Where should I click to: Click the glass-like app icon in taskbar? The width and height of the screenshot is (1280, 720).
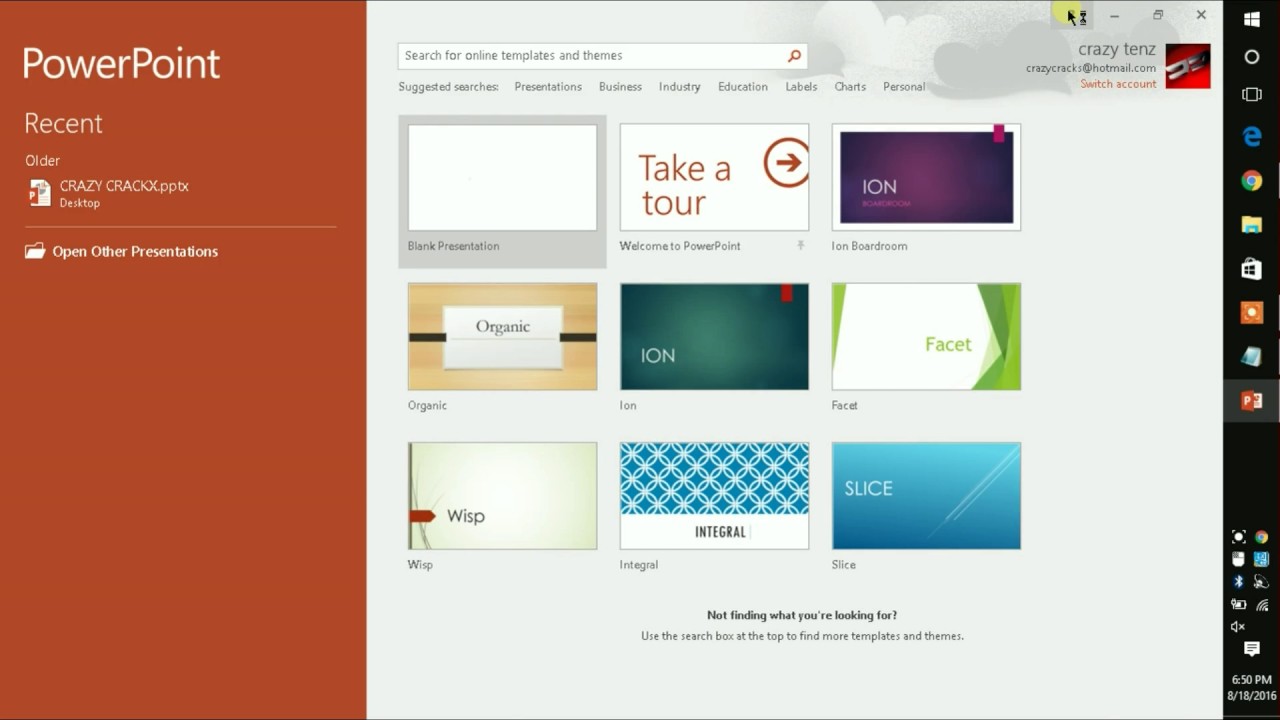coord(1251,357)
